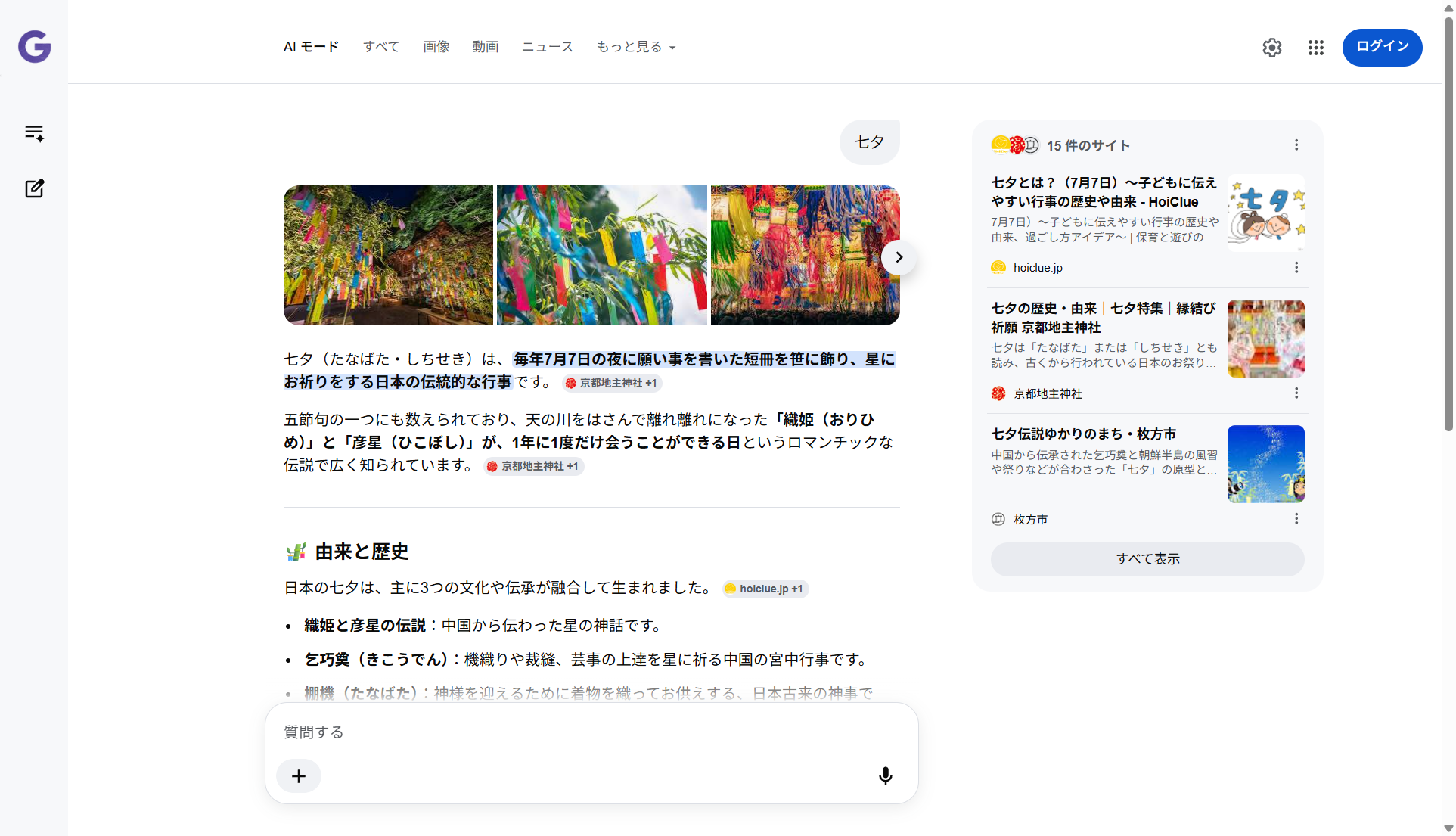Open more options for the hoiclue.jp source
1456x836 pixels.
[1296, 268]
